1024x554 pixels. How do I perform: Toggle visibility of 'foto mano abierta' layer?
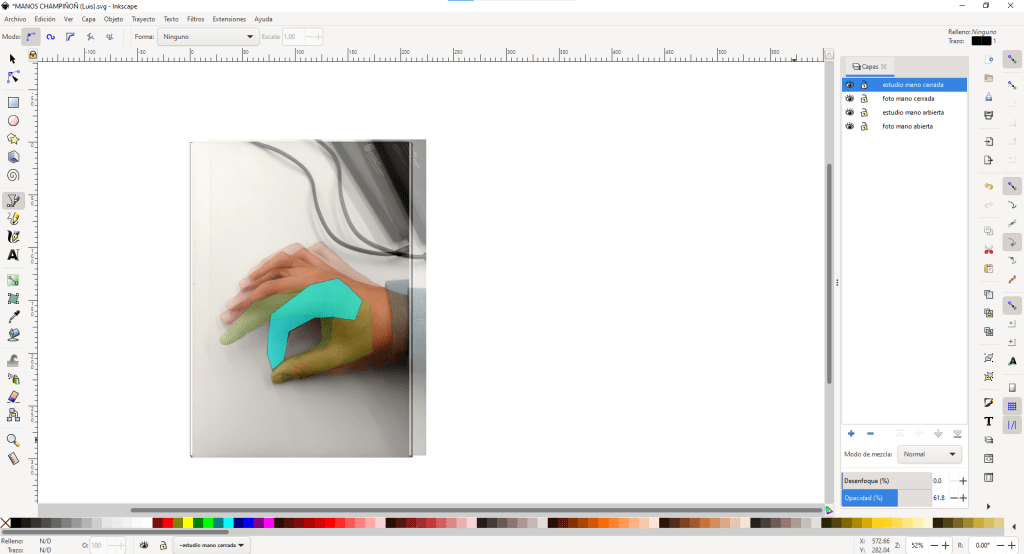click(x=850, y=127)
